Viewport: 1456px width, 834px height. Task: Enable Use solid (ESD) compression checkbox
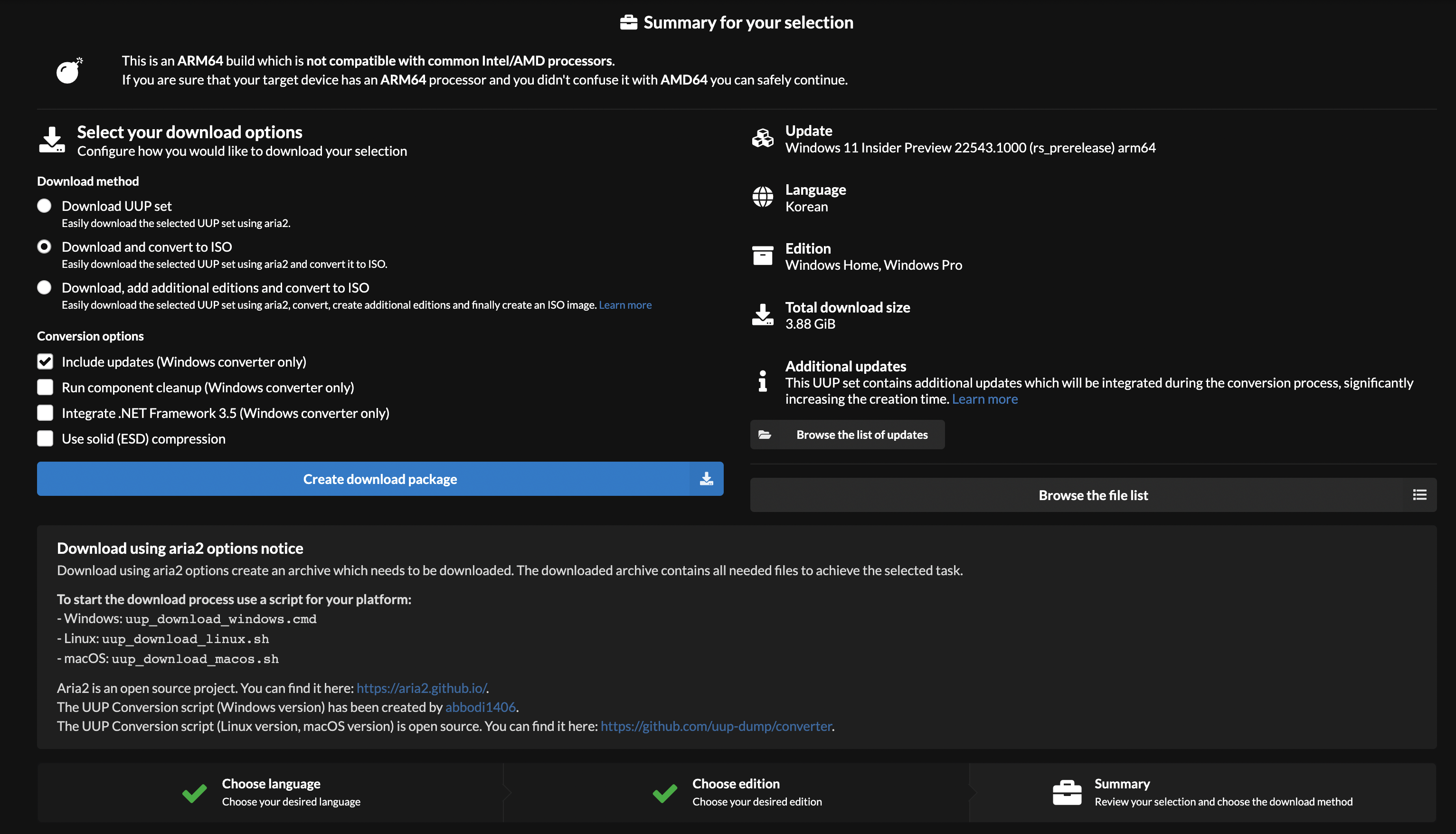pyautogui.click(x=45, y=439)
